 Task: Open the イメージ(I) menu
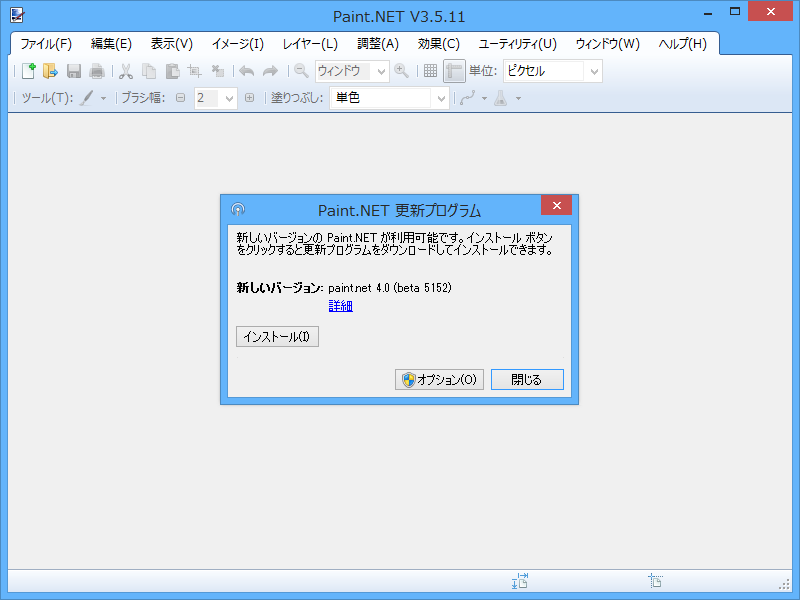pyautogui.click(x=238, y=44)
